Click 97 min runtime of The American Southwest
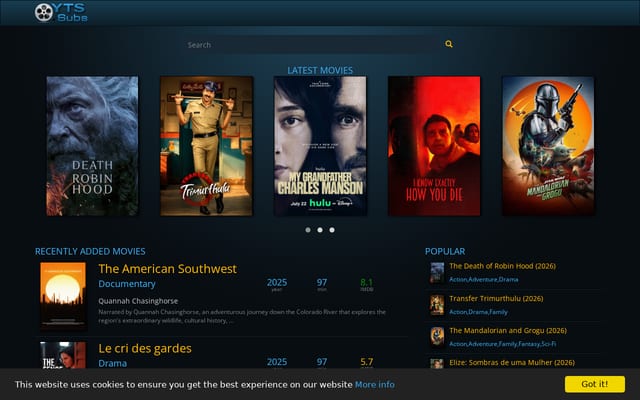This screenshot has width=640, height=400. pos(322,282)
